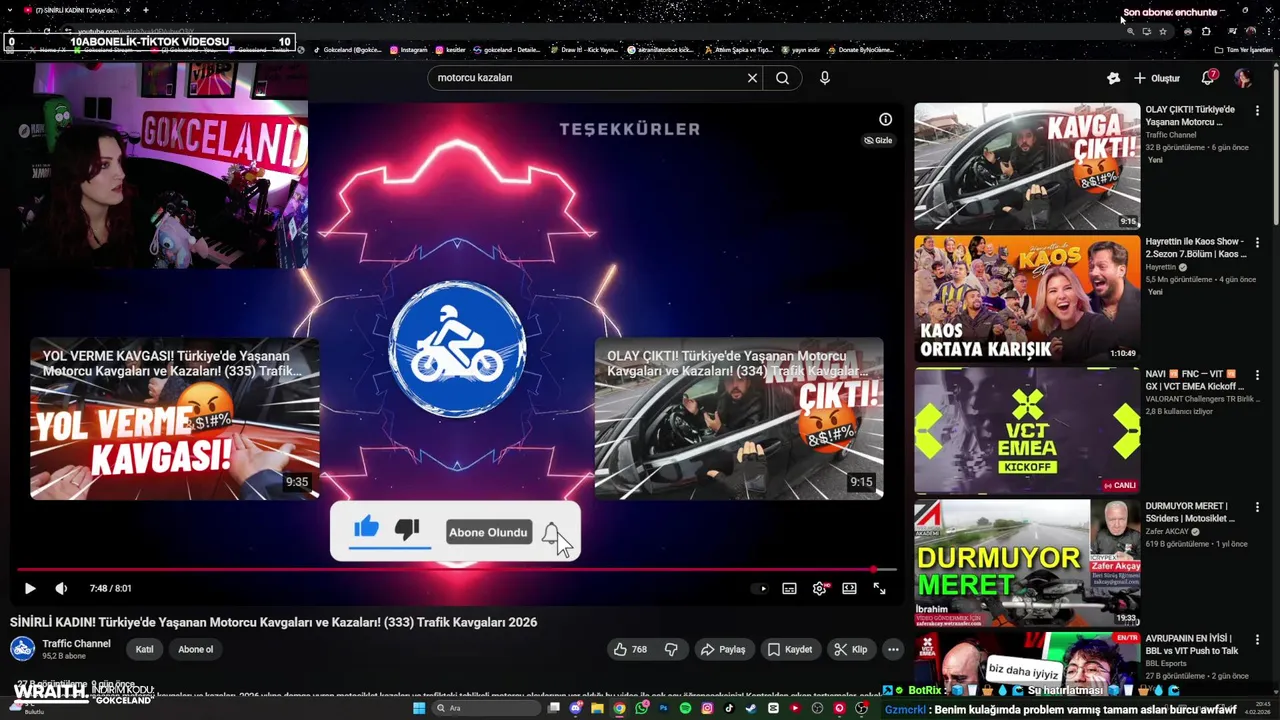Hide end screen with Gizle button
This screenshot has width=1280, height=720.
(878, 140)
